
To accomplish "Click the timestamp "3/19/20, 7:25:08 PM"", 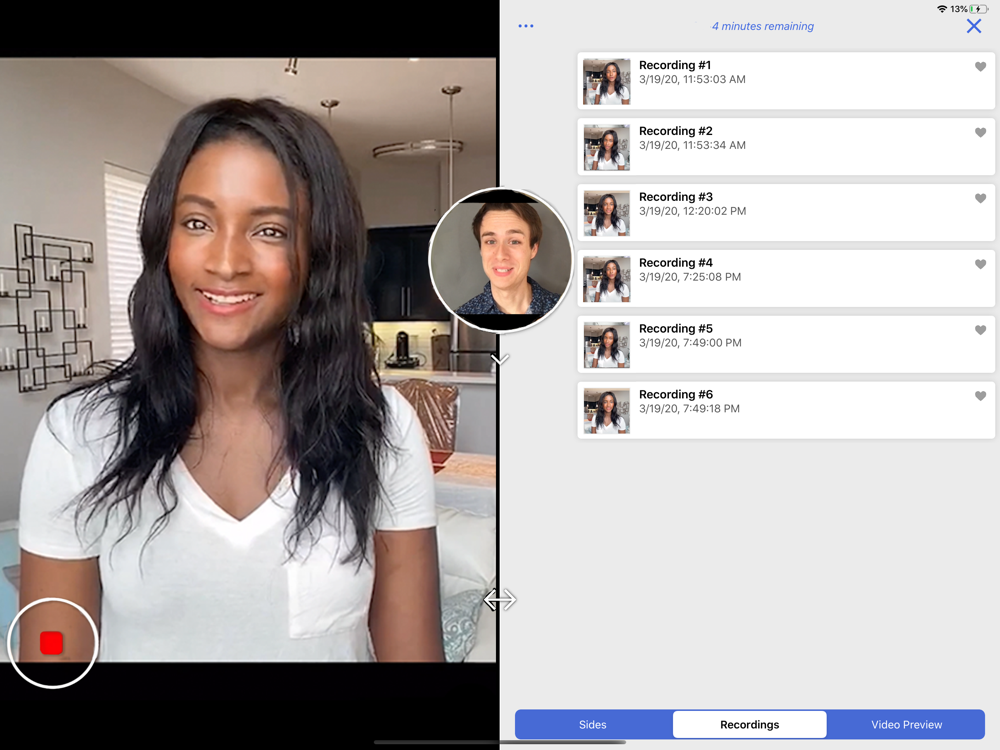I will click(690, 277).
